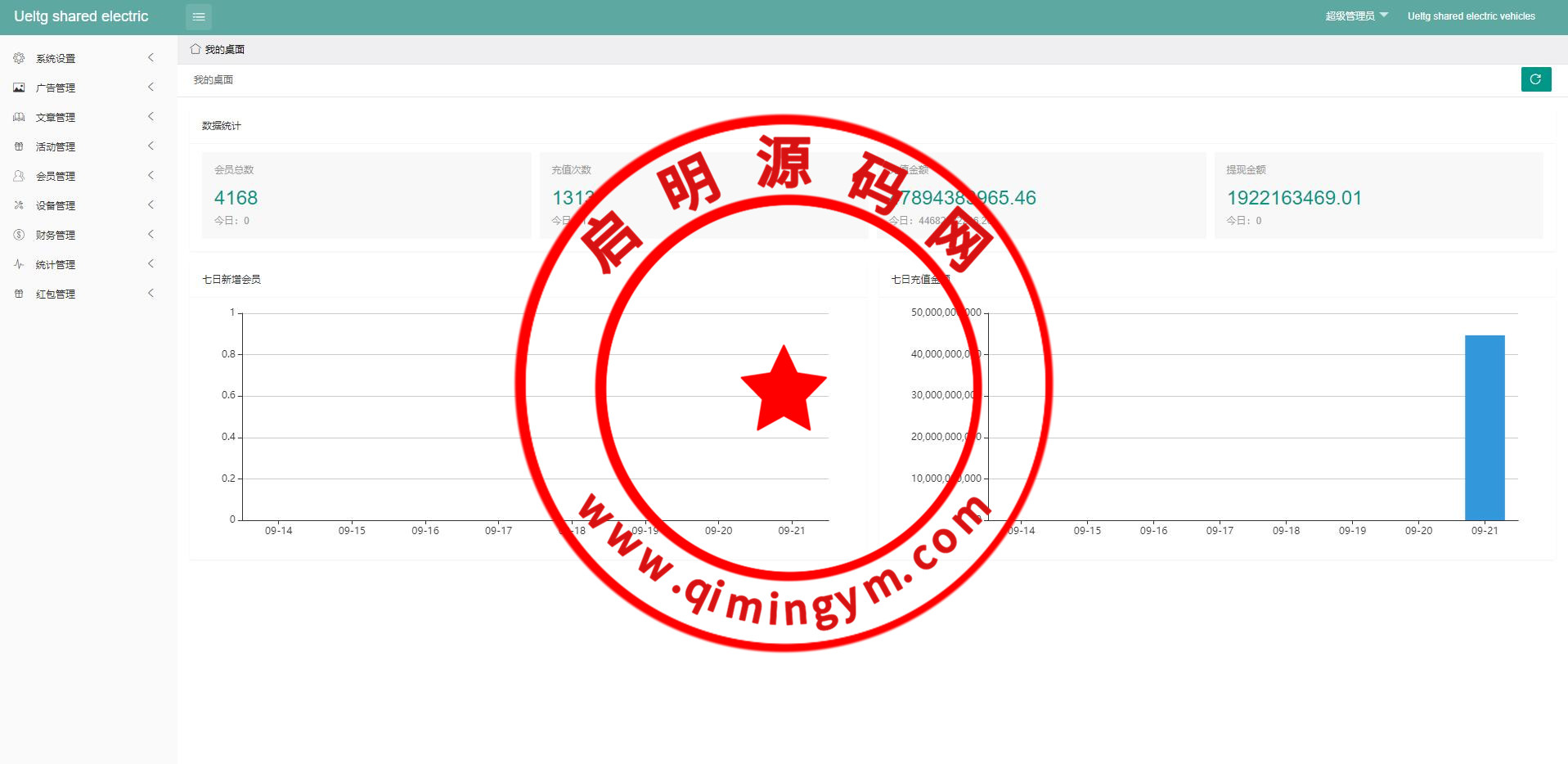
Task: Open the 红包管理 menu item
Action: tap(56, 294)
